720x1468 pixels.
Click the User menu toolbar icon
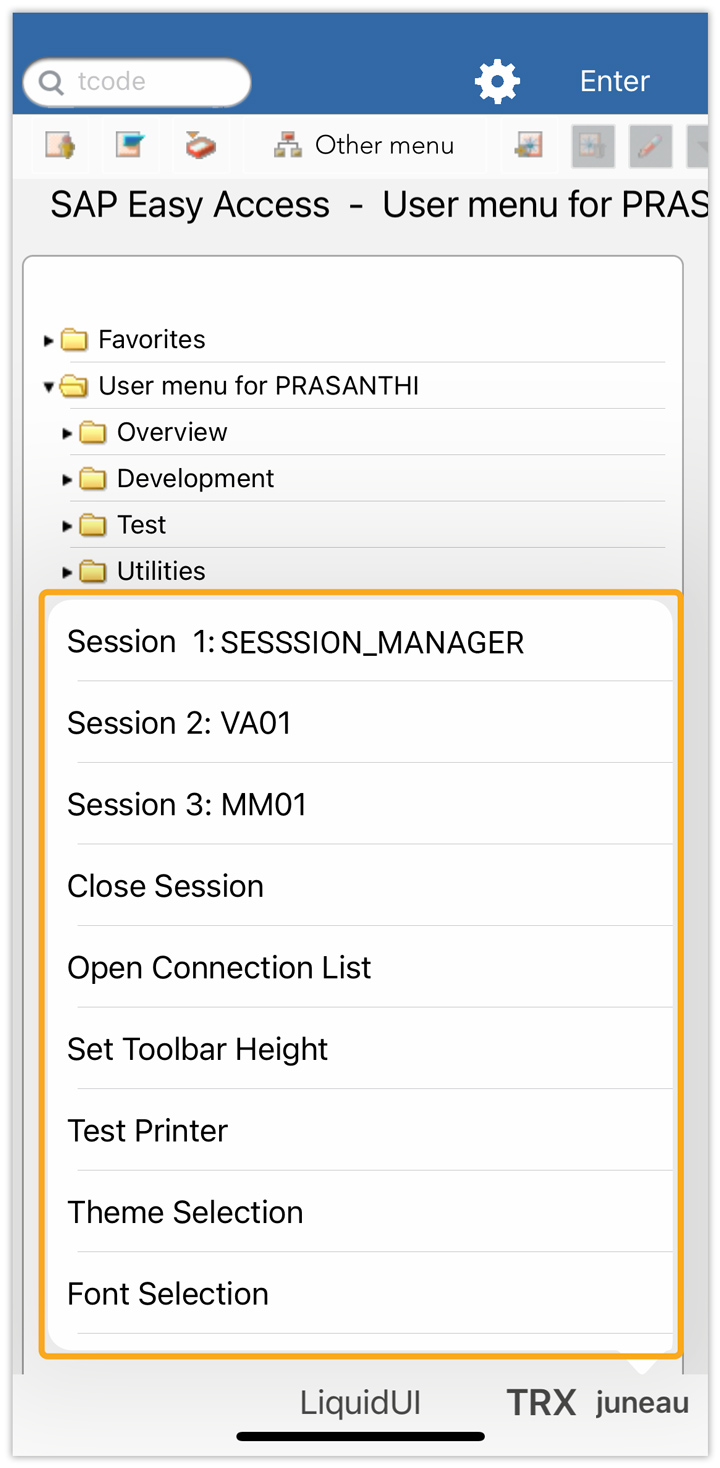[x=60, y=146]
